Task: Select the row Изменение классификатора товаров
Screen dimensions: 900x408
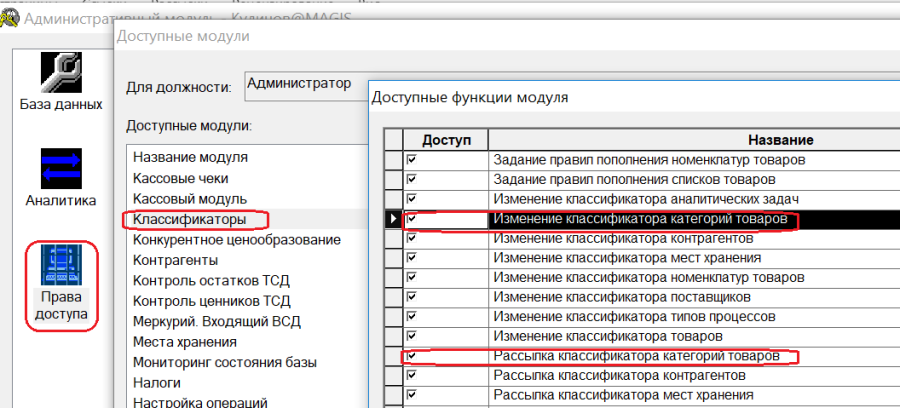Action: click(608, 336)
